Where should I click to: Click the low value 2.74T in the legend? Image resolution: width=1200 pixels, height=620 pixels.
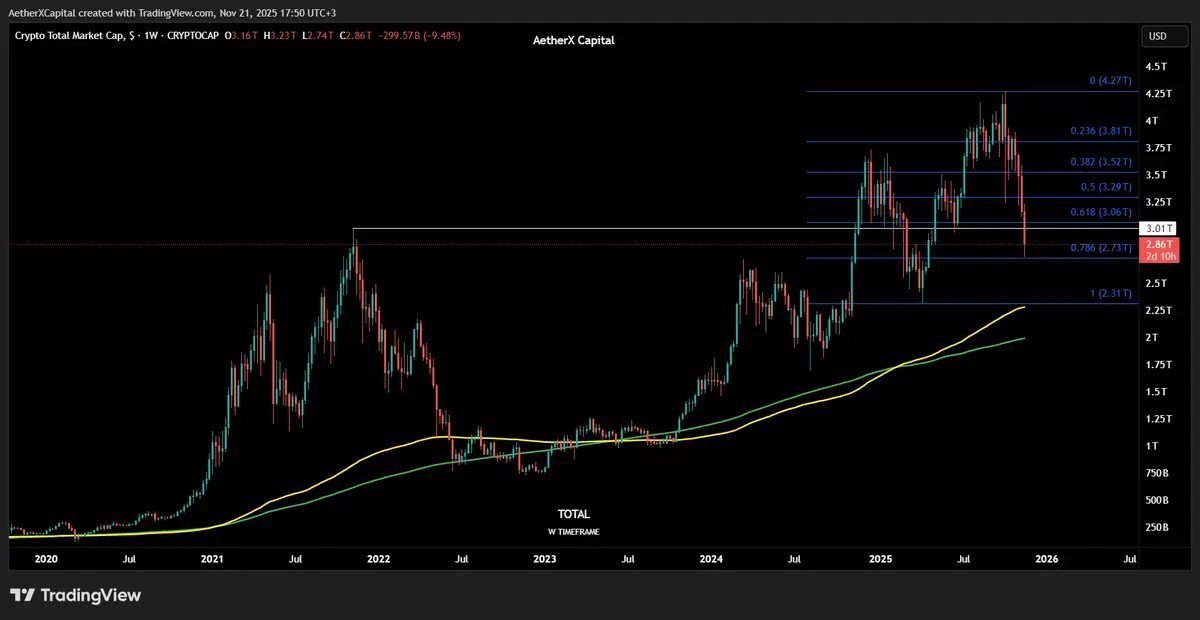tap(319, 36)
